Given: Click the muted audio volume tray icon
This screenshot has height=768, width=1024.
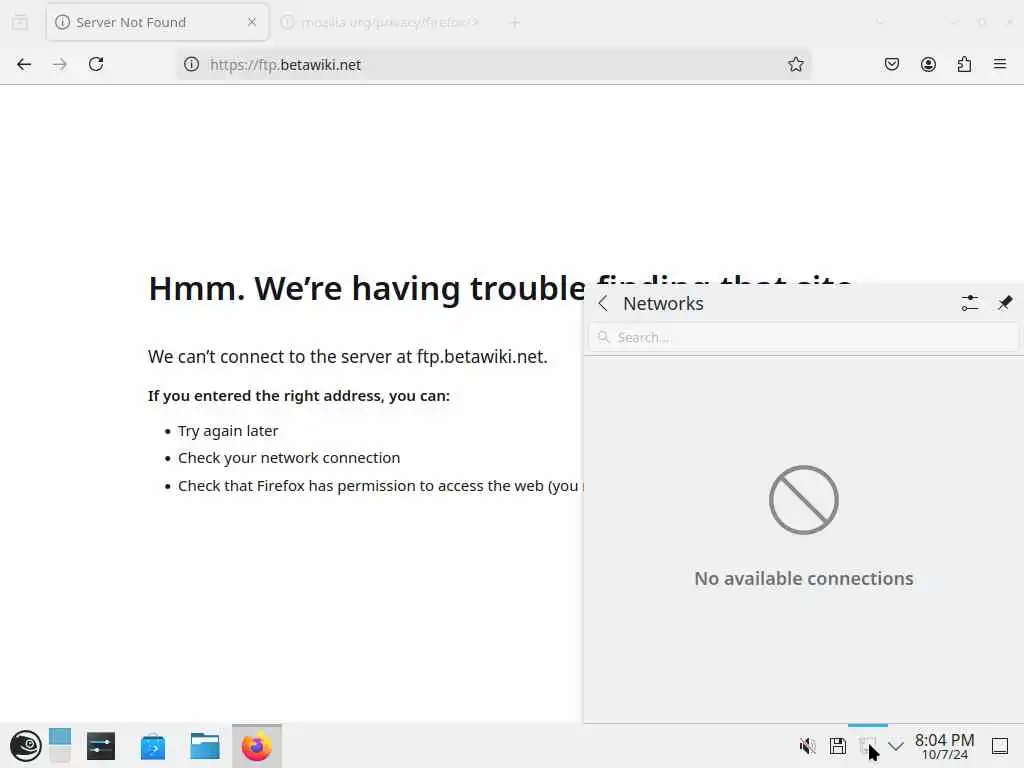Looking at the screenshot, I should [x=808, y=746].
